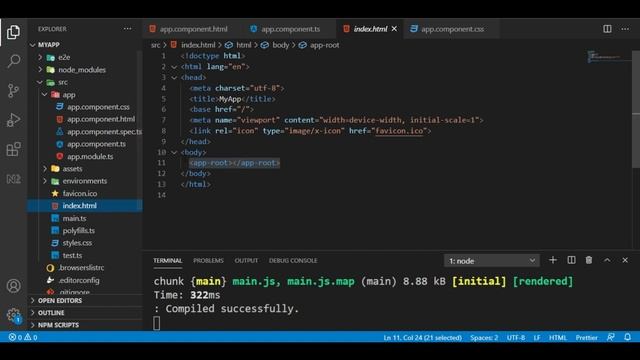Split the editor to the right
The width and height of the screenshot is (640, 360).
point(607,29)
